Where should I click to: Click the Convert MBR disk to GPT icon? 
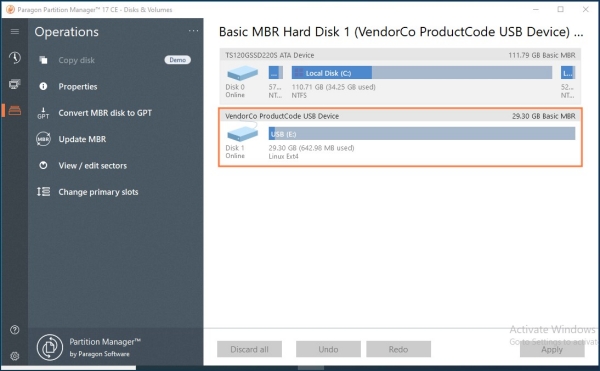[x=43, y=113]
